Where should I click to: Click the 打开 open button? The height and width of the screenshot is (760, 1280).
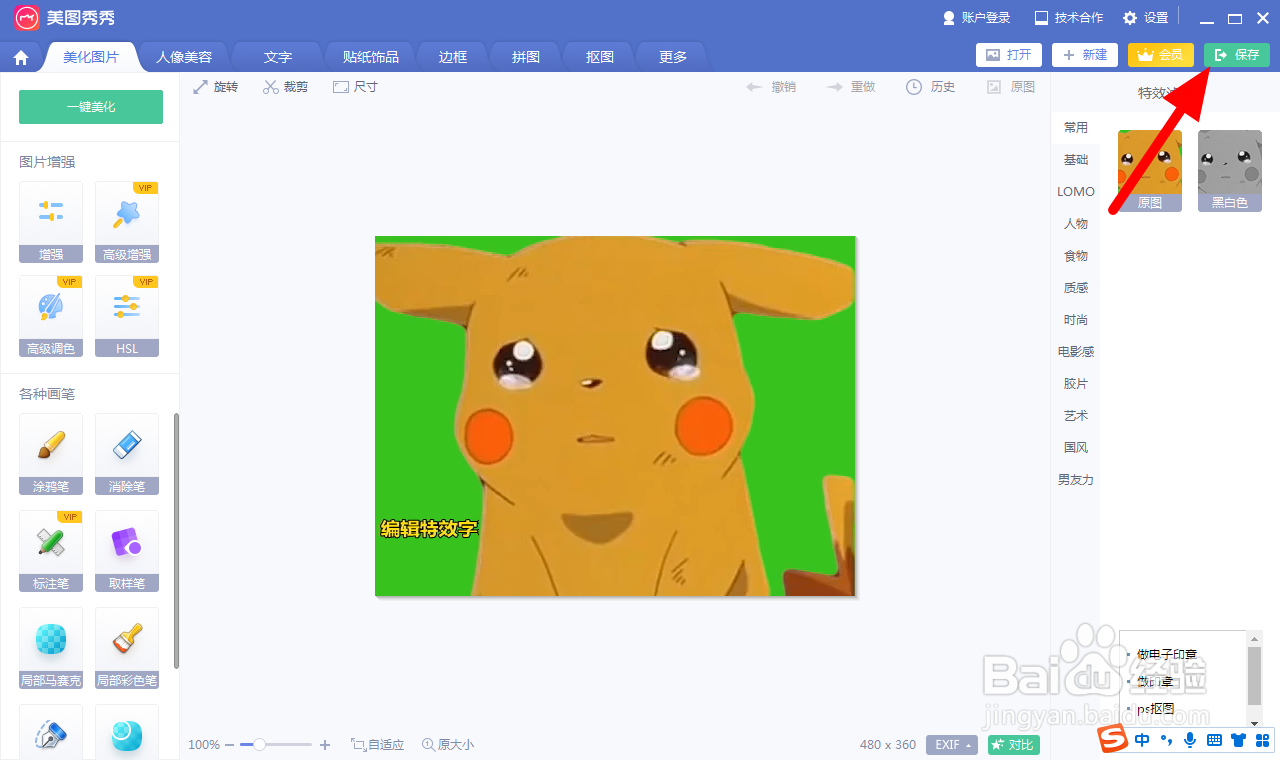[x=1009, y=55]
